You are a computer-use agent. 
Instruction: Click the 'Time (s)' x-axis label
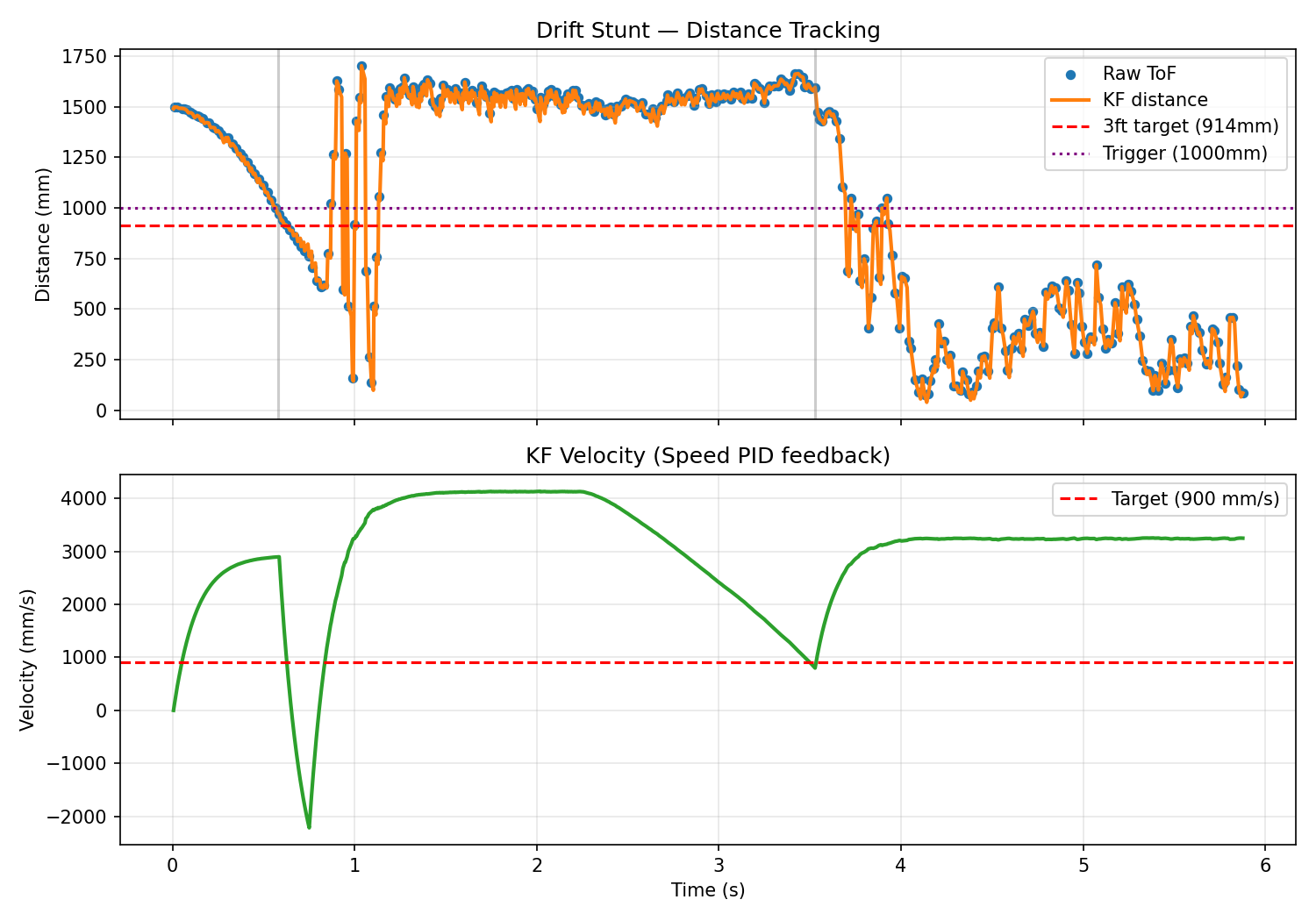[708, 890]
